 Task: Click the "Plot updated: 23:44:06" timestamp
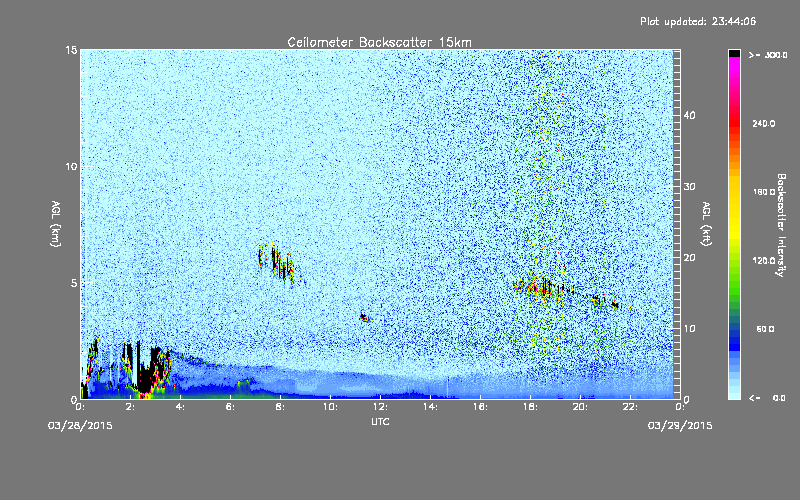(698, 21)
